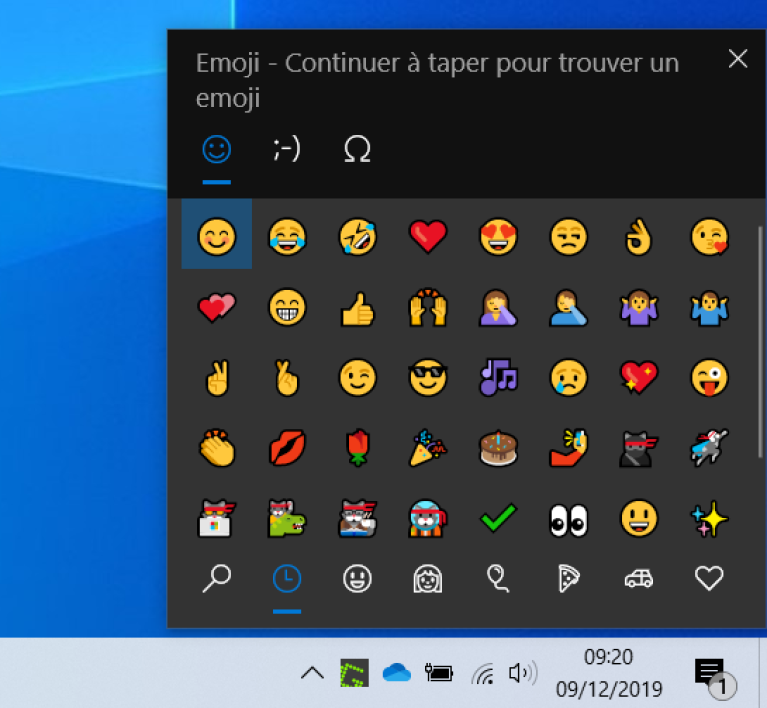Switch to the kaomoji ;-) tab
767x708 pixels.
pyautogui.click(x=286, y=150)
